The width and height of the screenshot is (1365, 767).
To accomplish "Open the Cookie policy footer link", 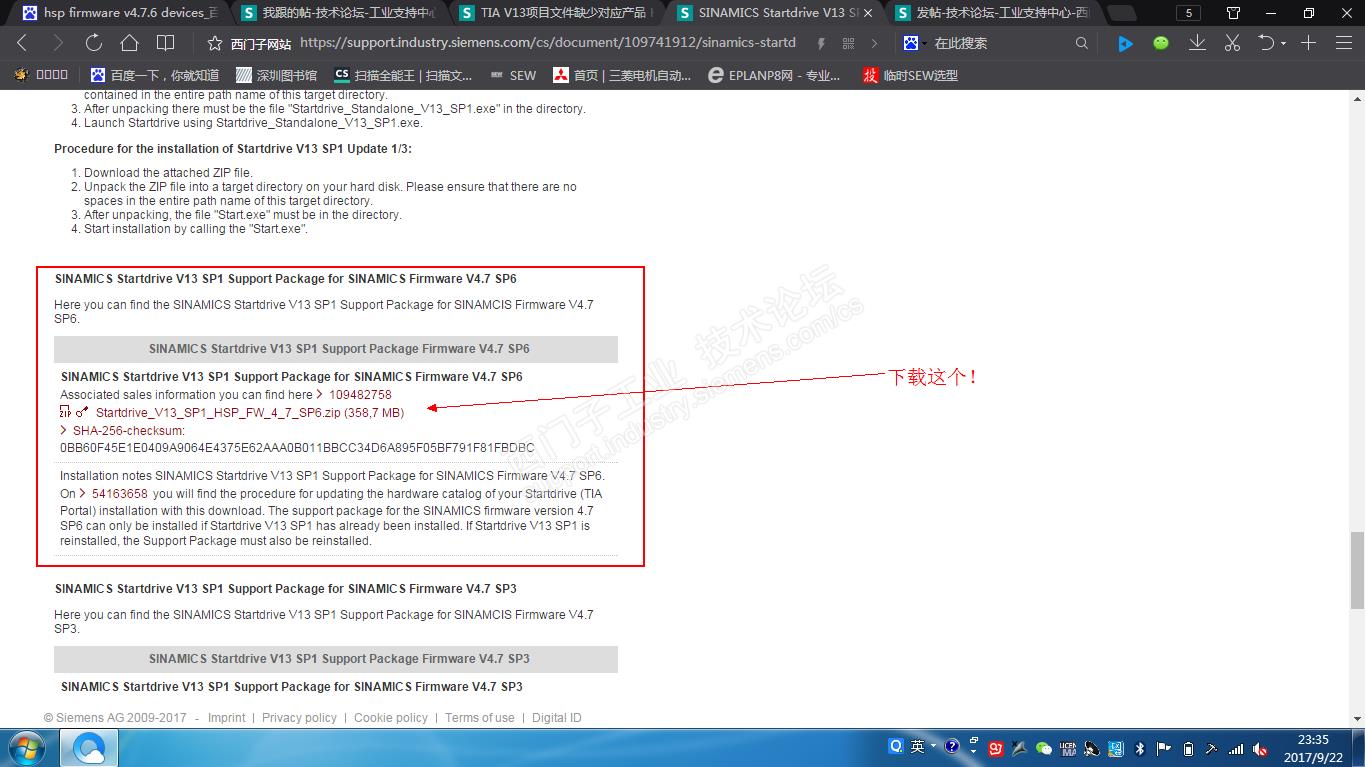I will 391,718.
